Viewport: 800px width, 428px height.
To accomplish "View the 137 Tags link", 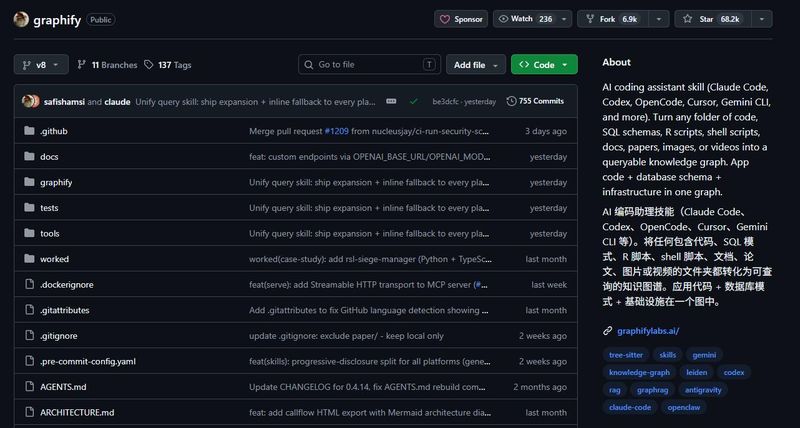I will [167, 65].
